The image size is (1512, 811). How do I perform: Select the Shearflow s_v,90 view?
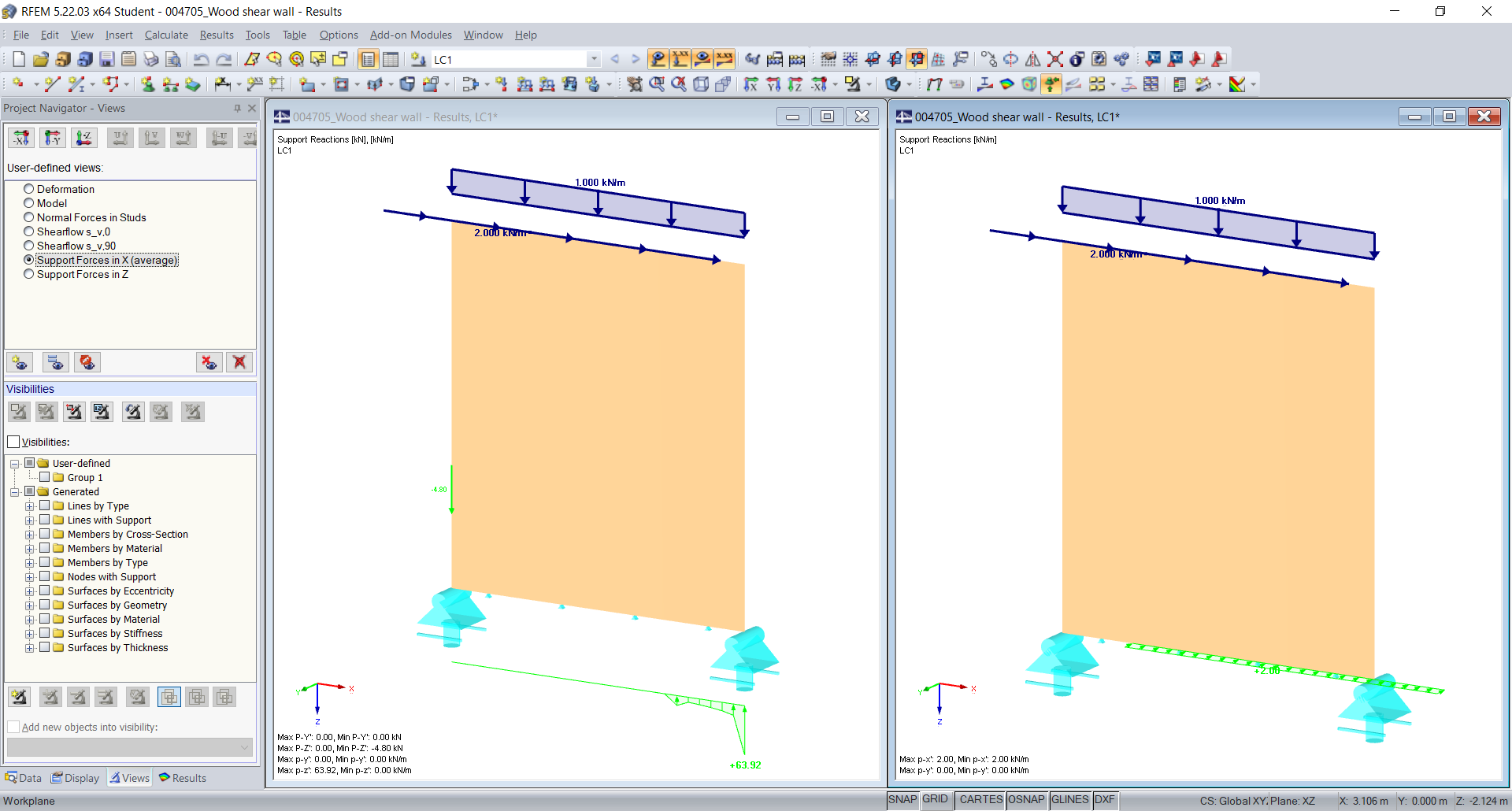(76, 246)
